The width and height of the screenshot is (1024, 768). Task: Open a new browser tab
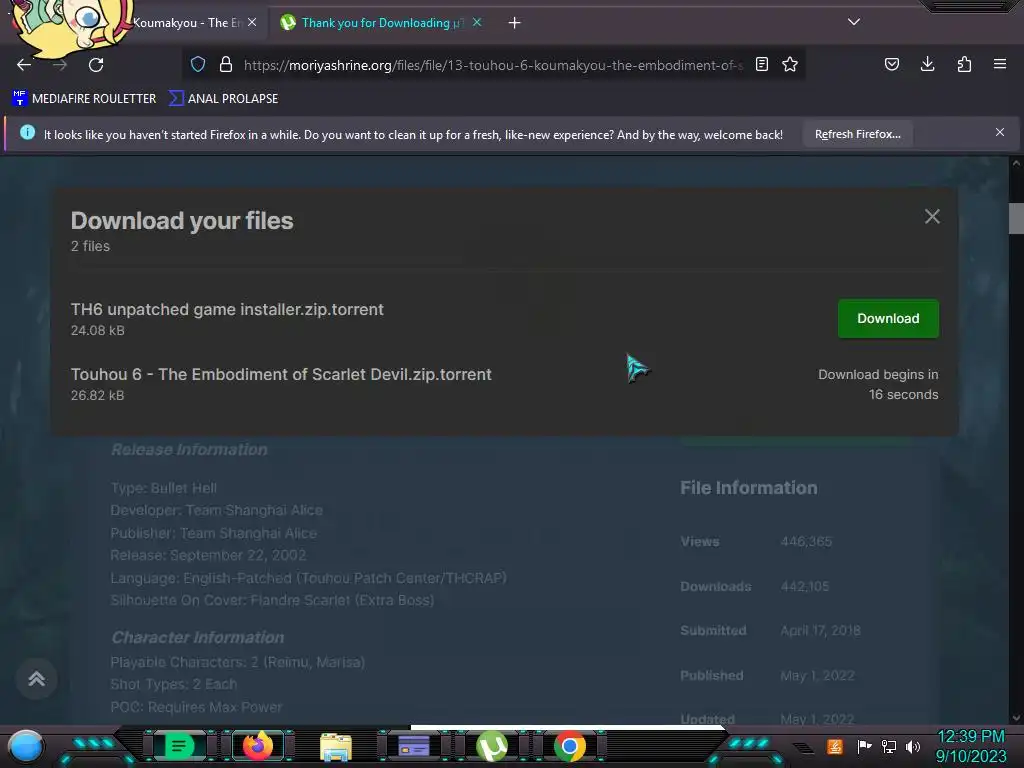515,23
